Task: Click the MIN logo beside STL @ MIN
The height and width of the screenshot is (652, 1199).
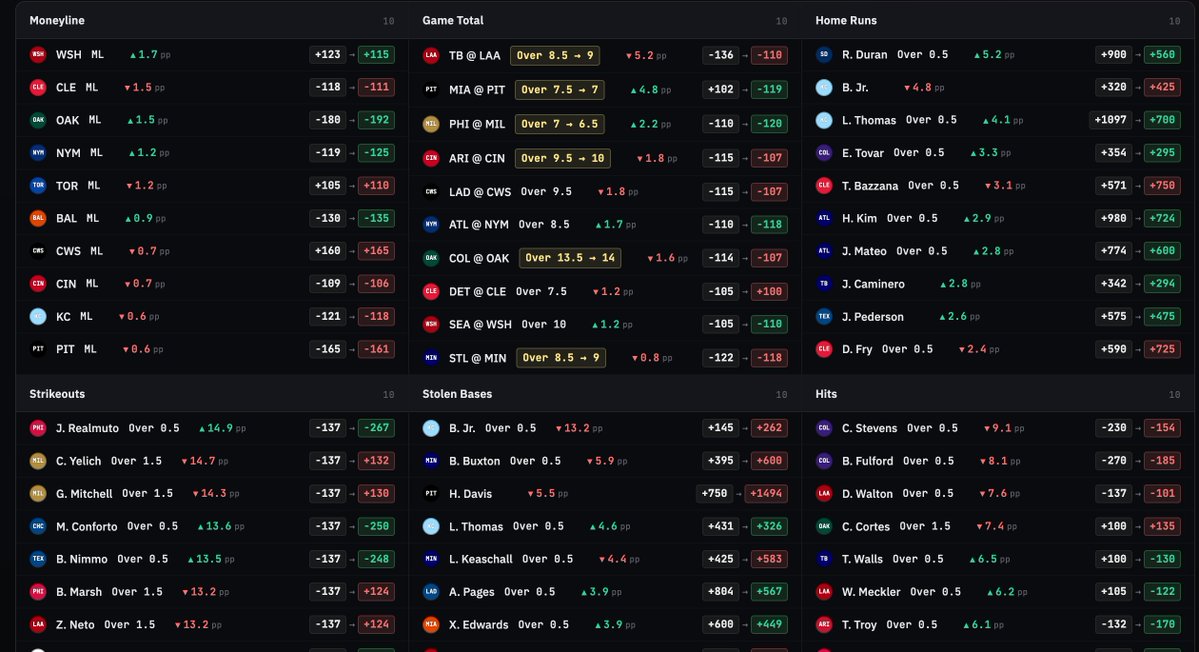Action: (431, 358)
